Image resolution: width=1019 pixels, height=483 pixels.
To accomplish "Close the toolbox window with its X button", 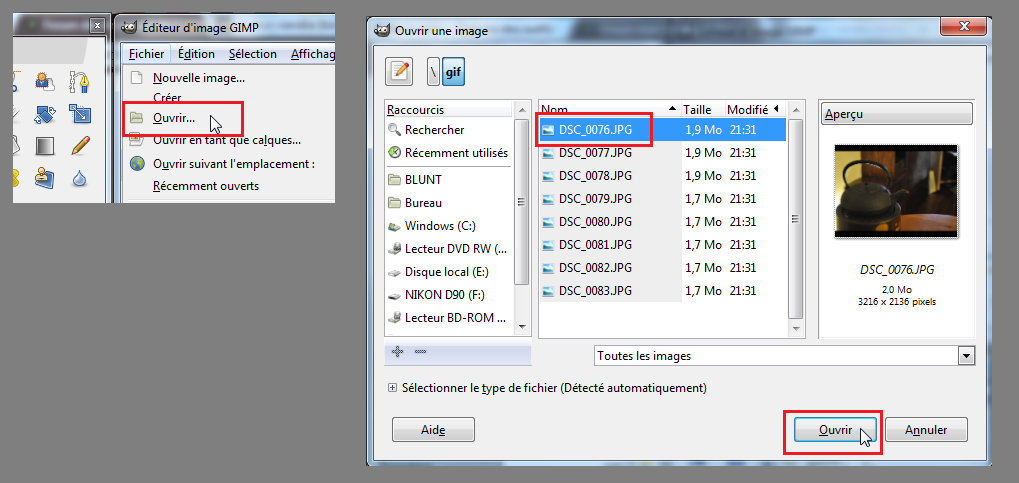I will pos(97,25).
